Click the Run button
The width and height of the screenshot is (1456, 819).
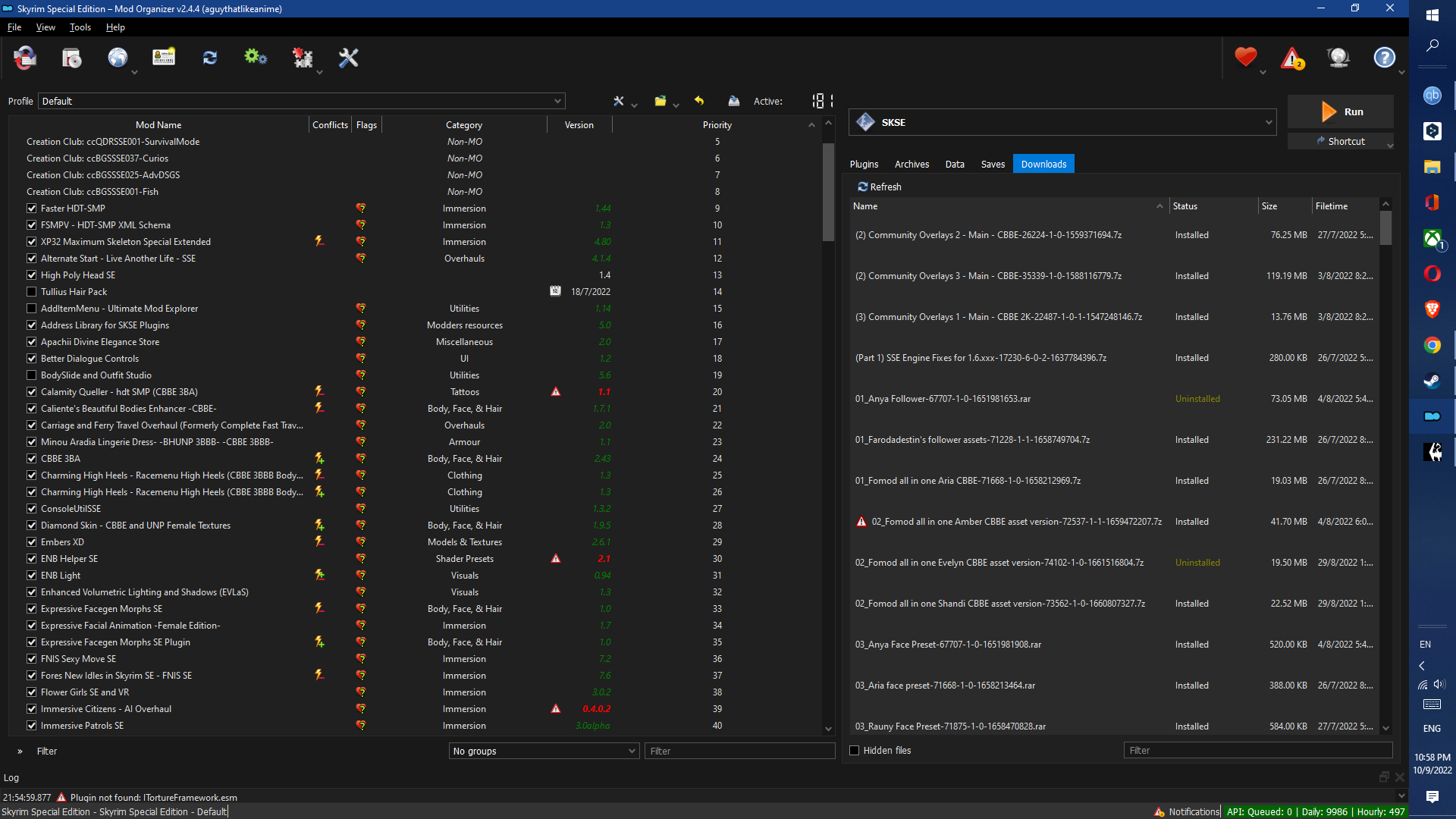click(x=1341, y=111)
